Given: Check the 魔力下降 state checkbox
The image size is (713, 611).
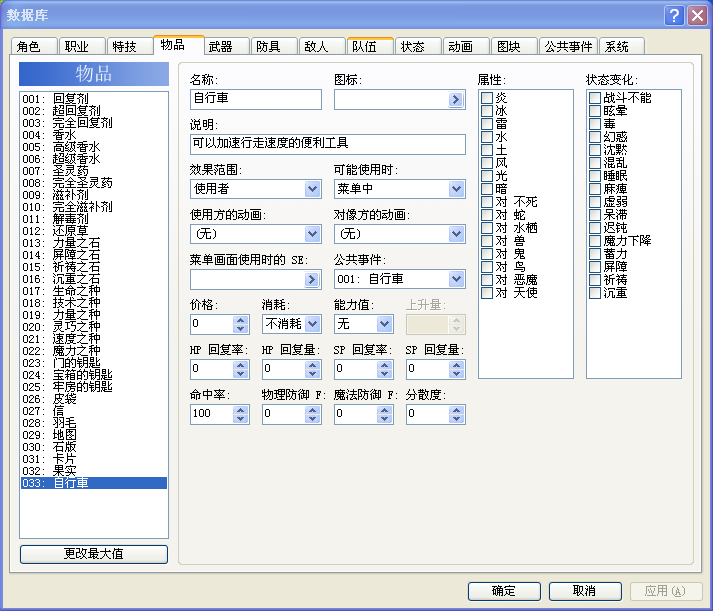Looking at the screenshot, I should click(x=595, y=240).
